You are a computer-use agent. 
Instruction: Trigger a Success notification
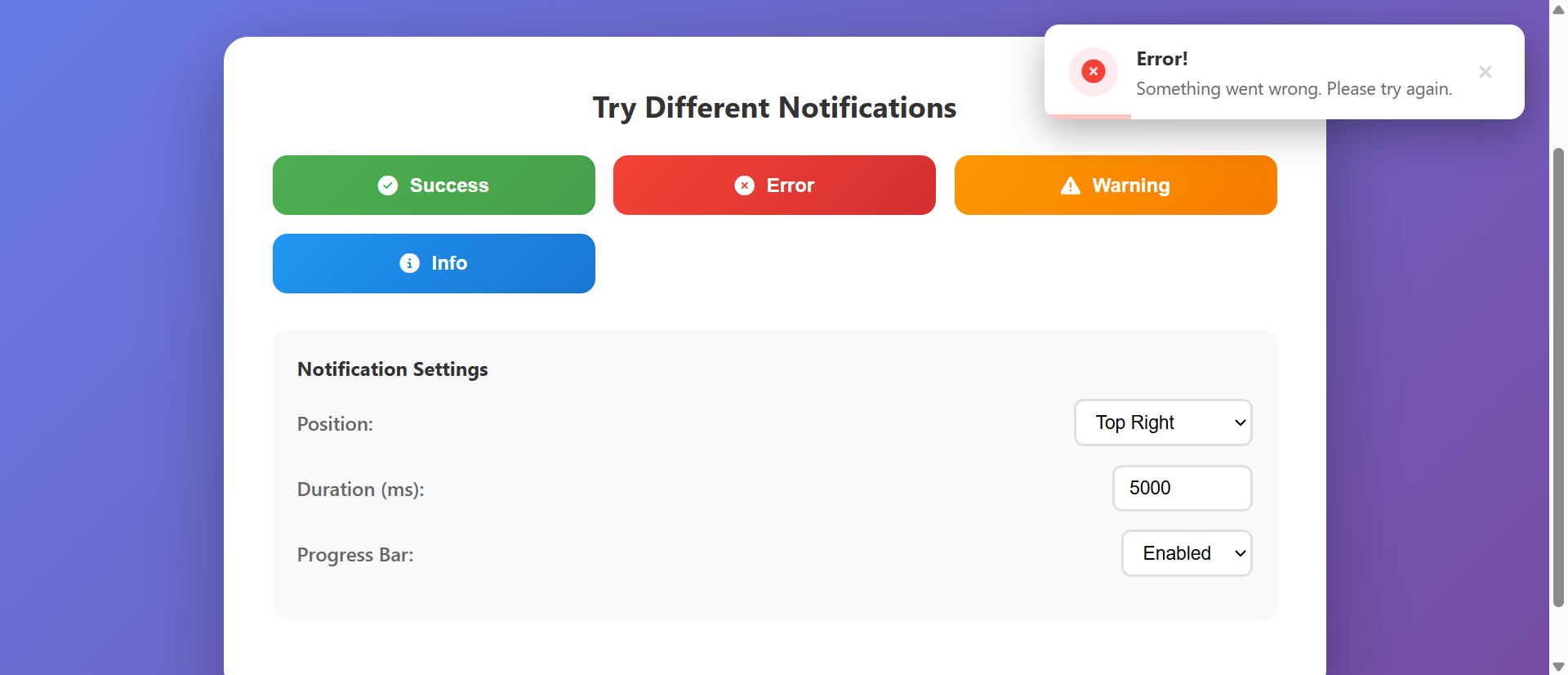(x=434, y=186)
